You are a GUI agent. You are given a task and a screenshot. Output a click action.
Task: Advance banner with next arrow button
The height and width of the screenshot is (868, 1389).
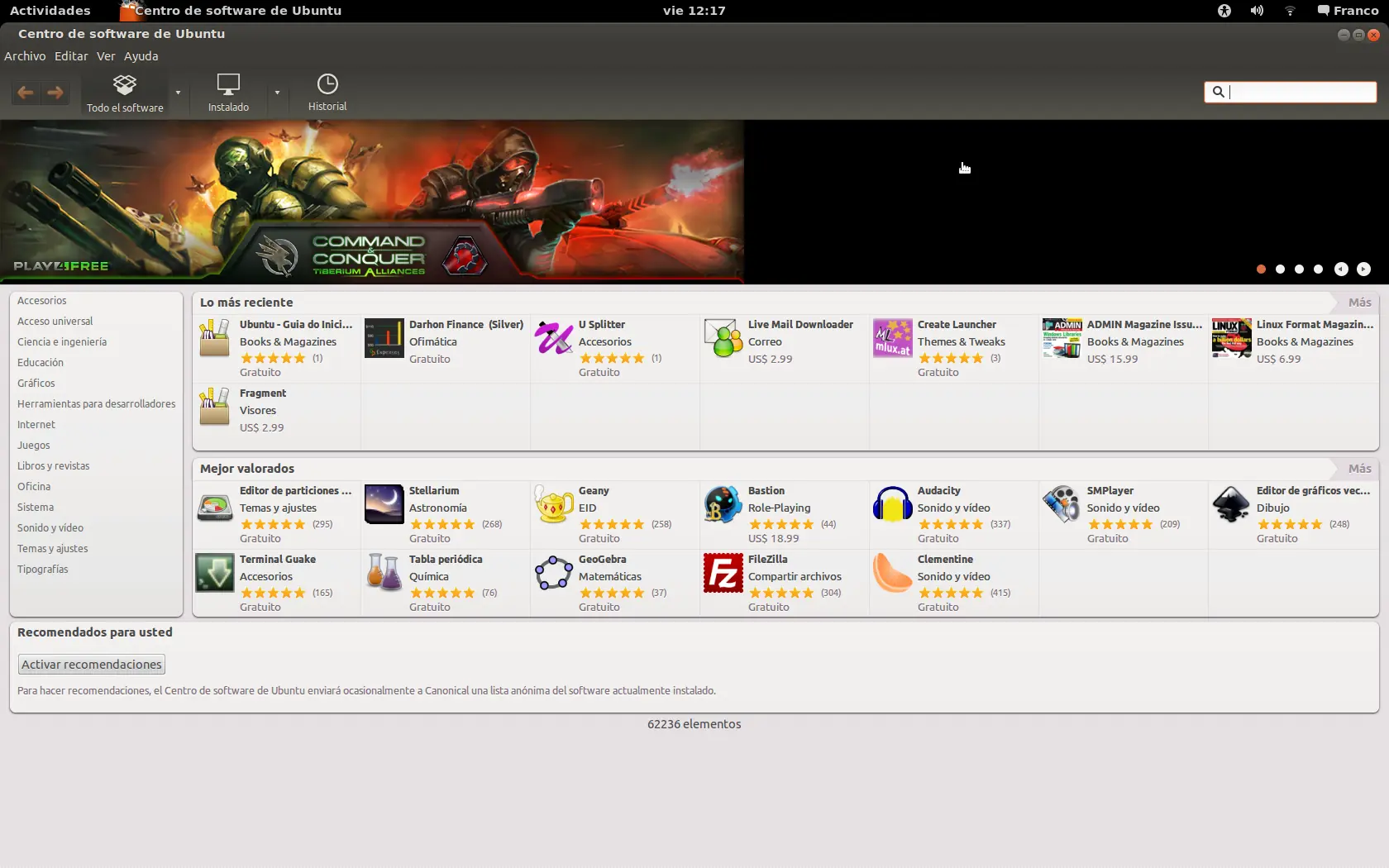pyautogui.click(x=1363, y=269)
